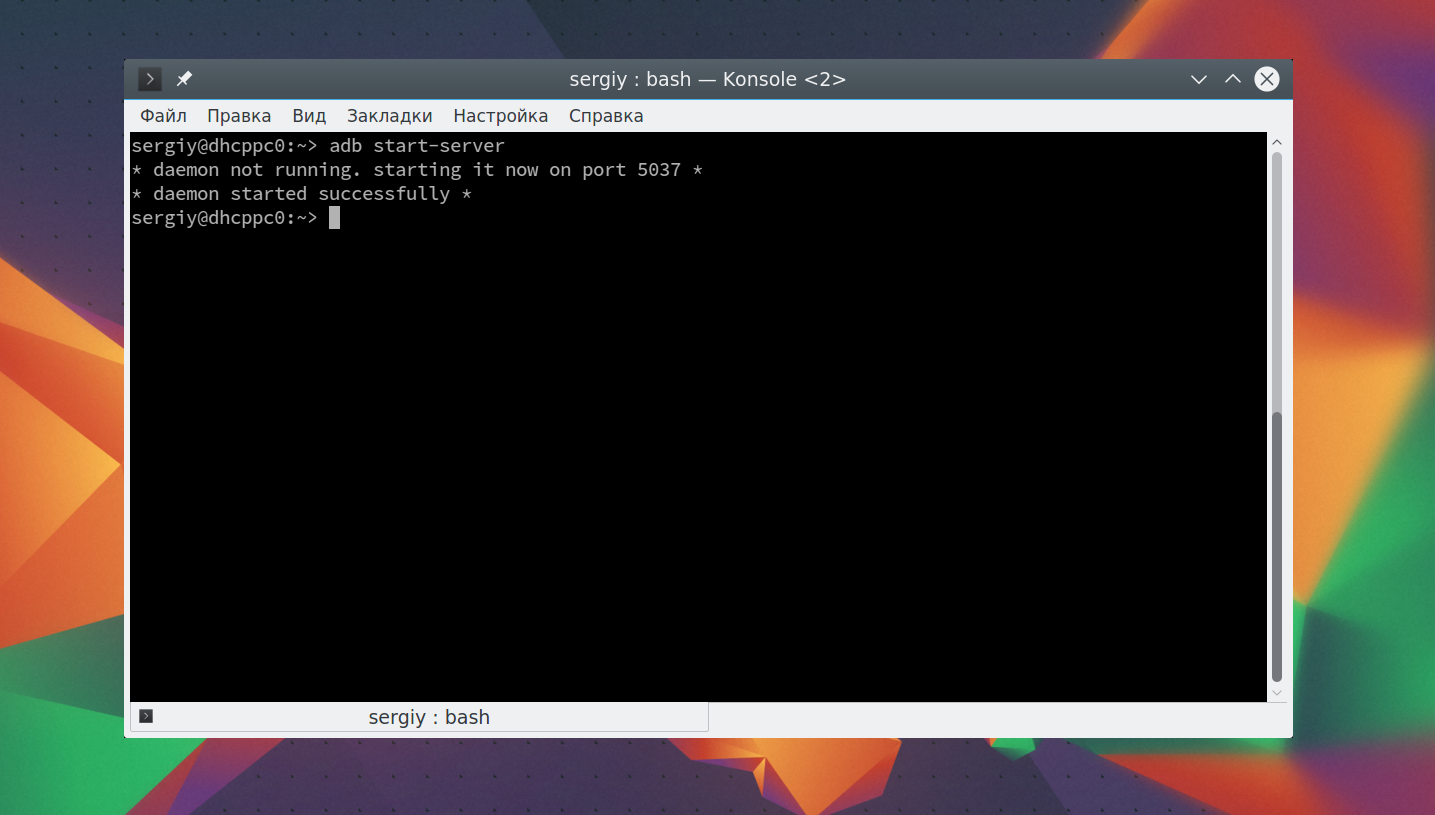The image size is (1435, 815).
Task: Open the Вид menu
Action: click(x=309, y=116)
